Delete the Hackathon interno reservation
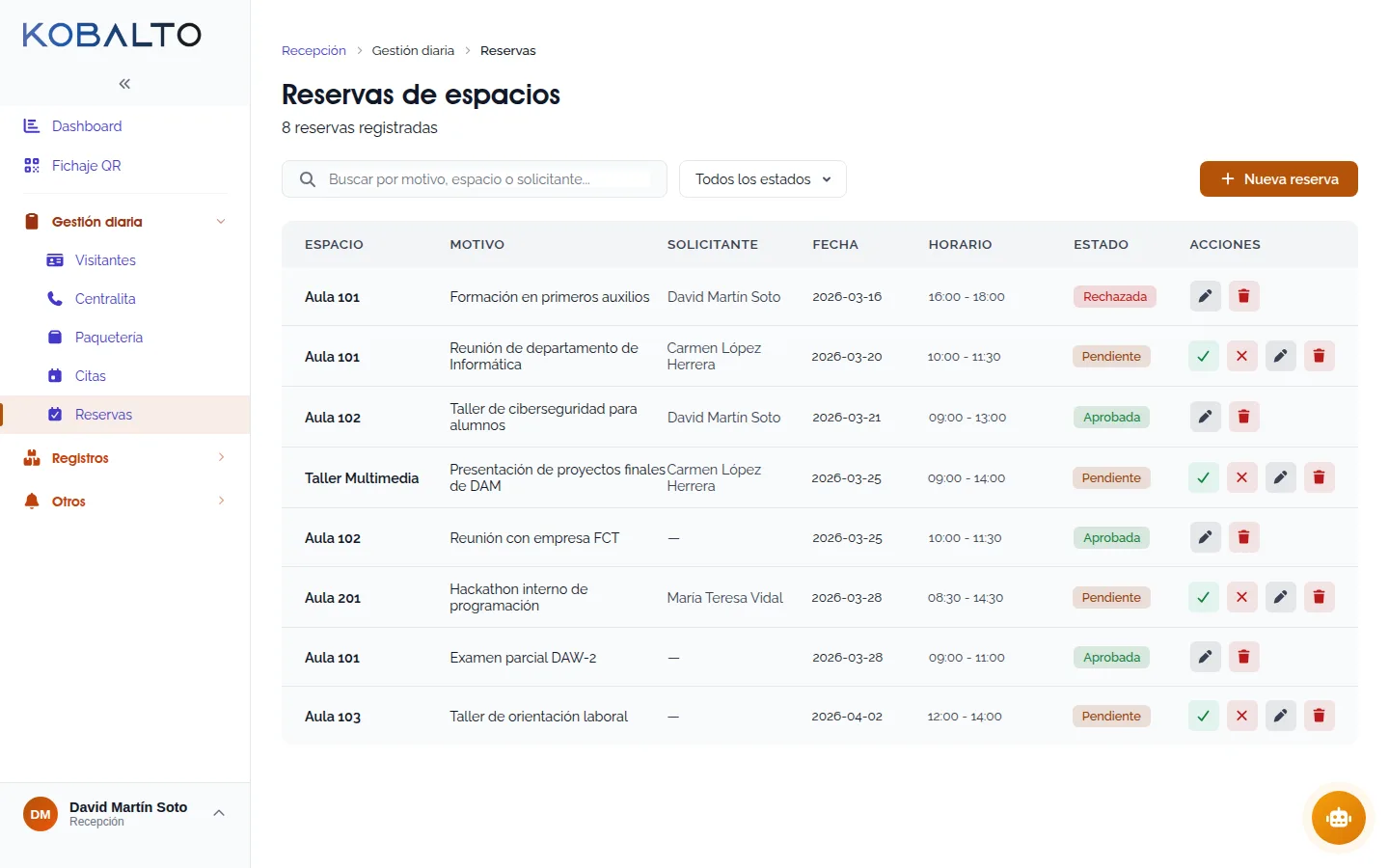This screenshot has height=868, width=1389. point(1319,597)
